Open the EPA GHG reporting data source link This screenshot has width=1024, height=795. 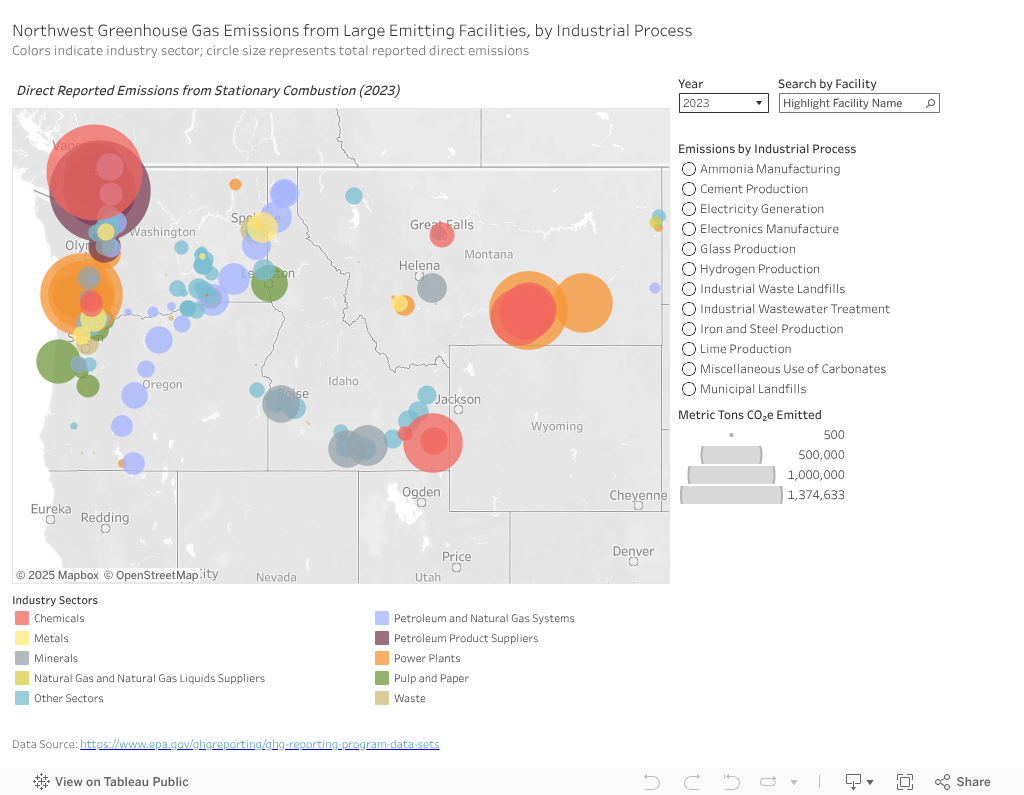[262, 744]
